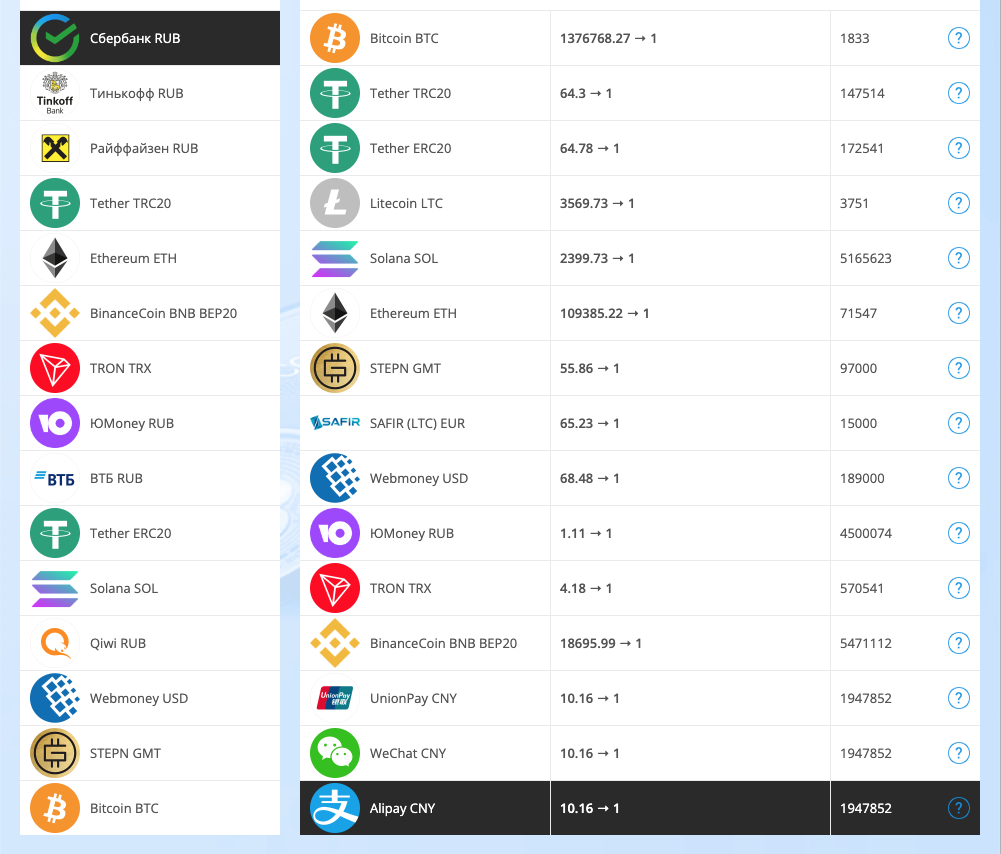Click the blue Alipay icon

click(x=335, y=808)
